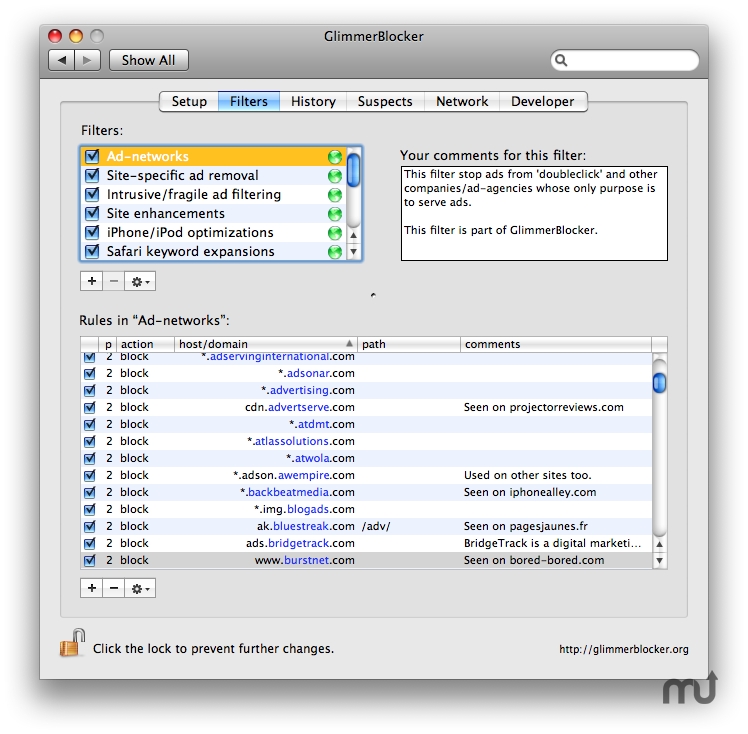This screenshot has height=734, width=748.
Task: Disable Intrusive/fragile ad filtering checkbox
Action: click(x=92, y=195)
